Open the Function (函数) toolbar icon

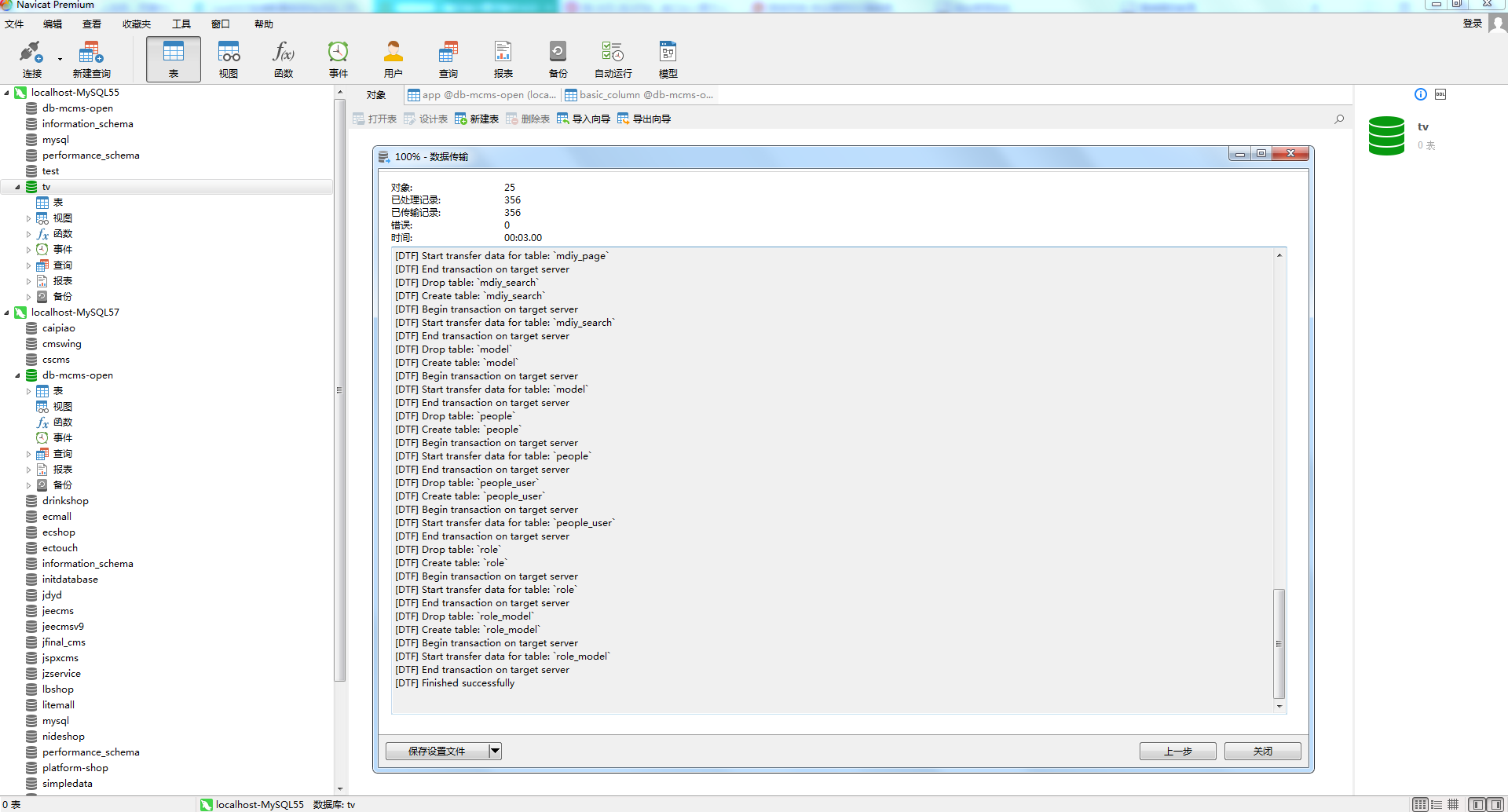coord(284,60)
